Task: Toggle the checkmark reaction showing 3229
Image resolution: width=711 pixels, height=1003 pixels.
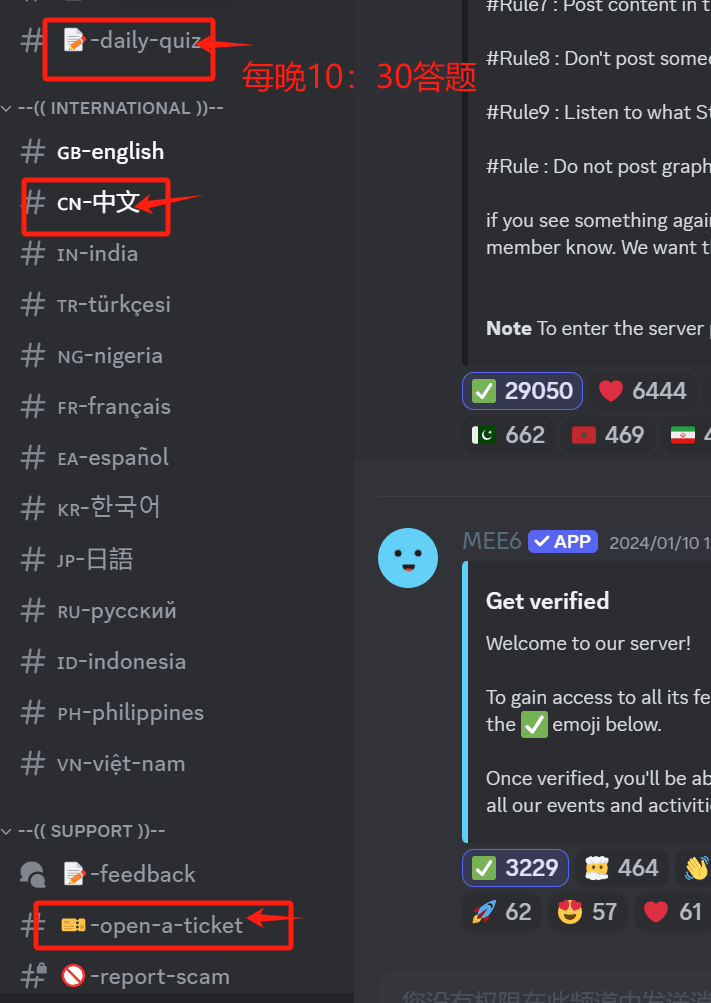Action: pos(515,868)
